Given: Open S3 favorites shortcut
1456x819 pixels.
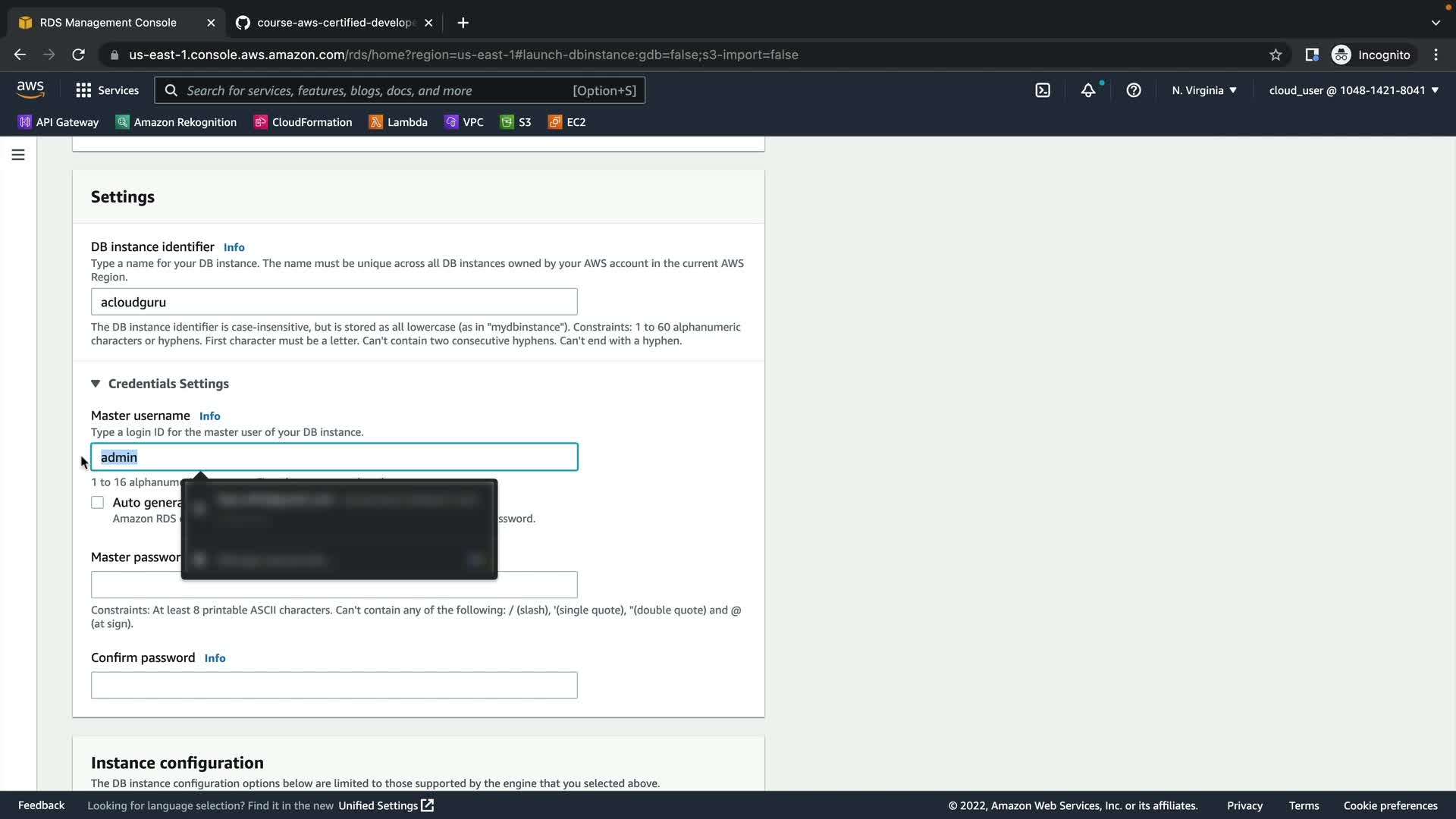Looking at the screenshot, I should point(516,122).
